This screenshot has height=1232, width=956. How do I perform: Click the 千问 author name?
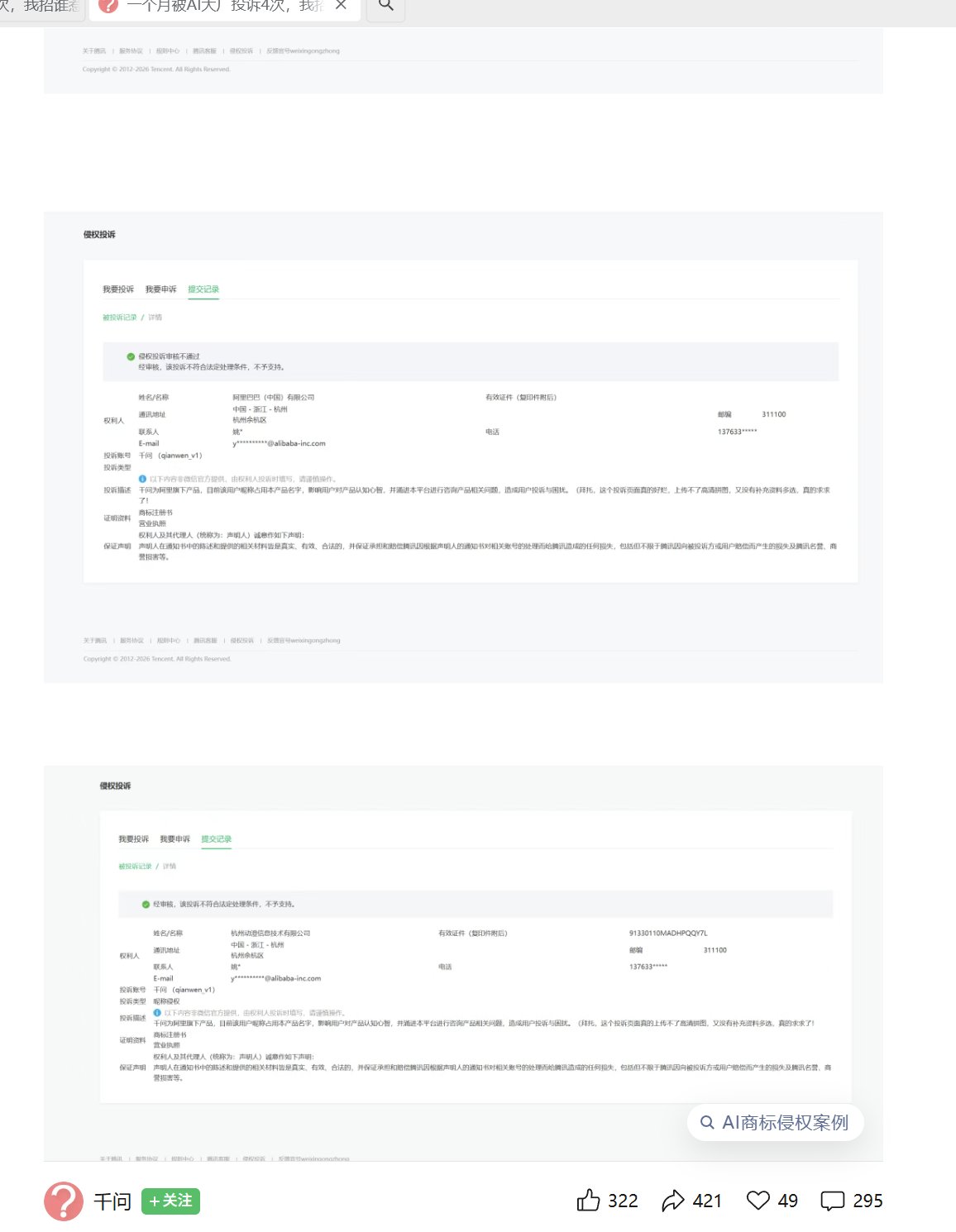click(112, 1201)
